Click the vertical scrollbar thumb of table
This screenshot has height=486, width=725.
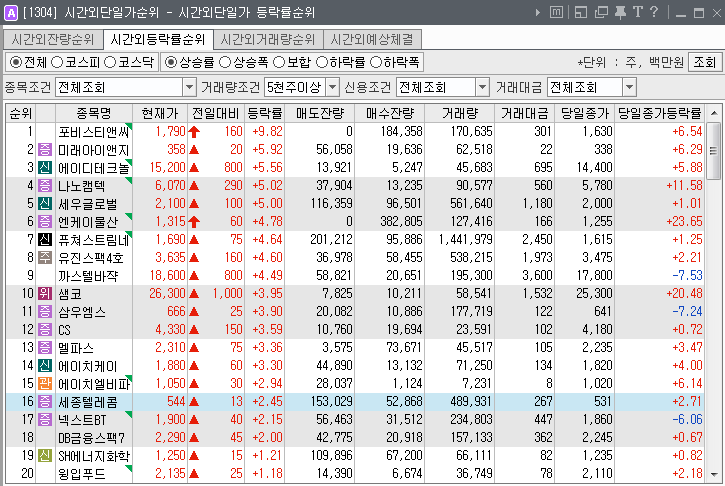click(x=714, y=150)
